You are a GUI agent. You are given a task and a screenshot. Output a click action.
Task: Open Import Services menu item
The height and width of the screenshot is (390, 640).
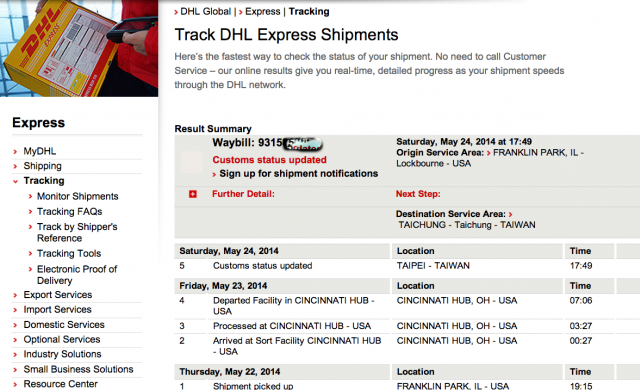click(x=57, y=310)
